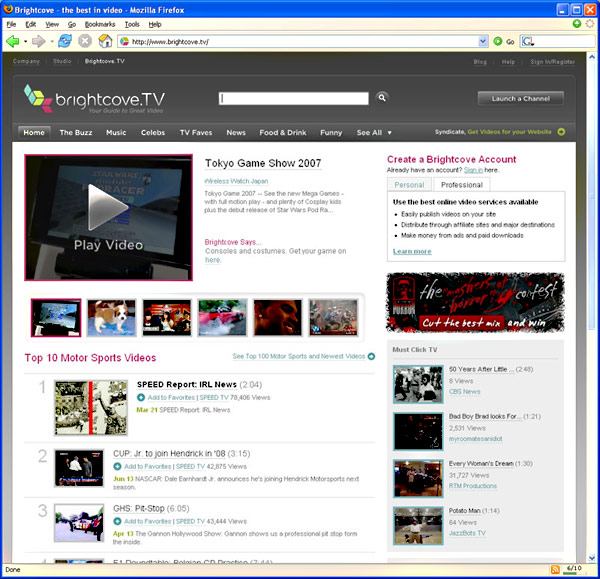Open the Back button history dropdown arrow
600x579 pixels.
click(x=25, y=41)
